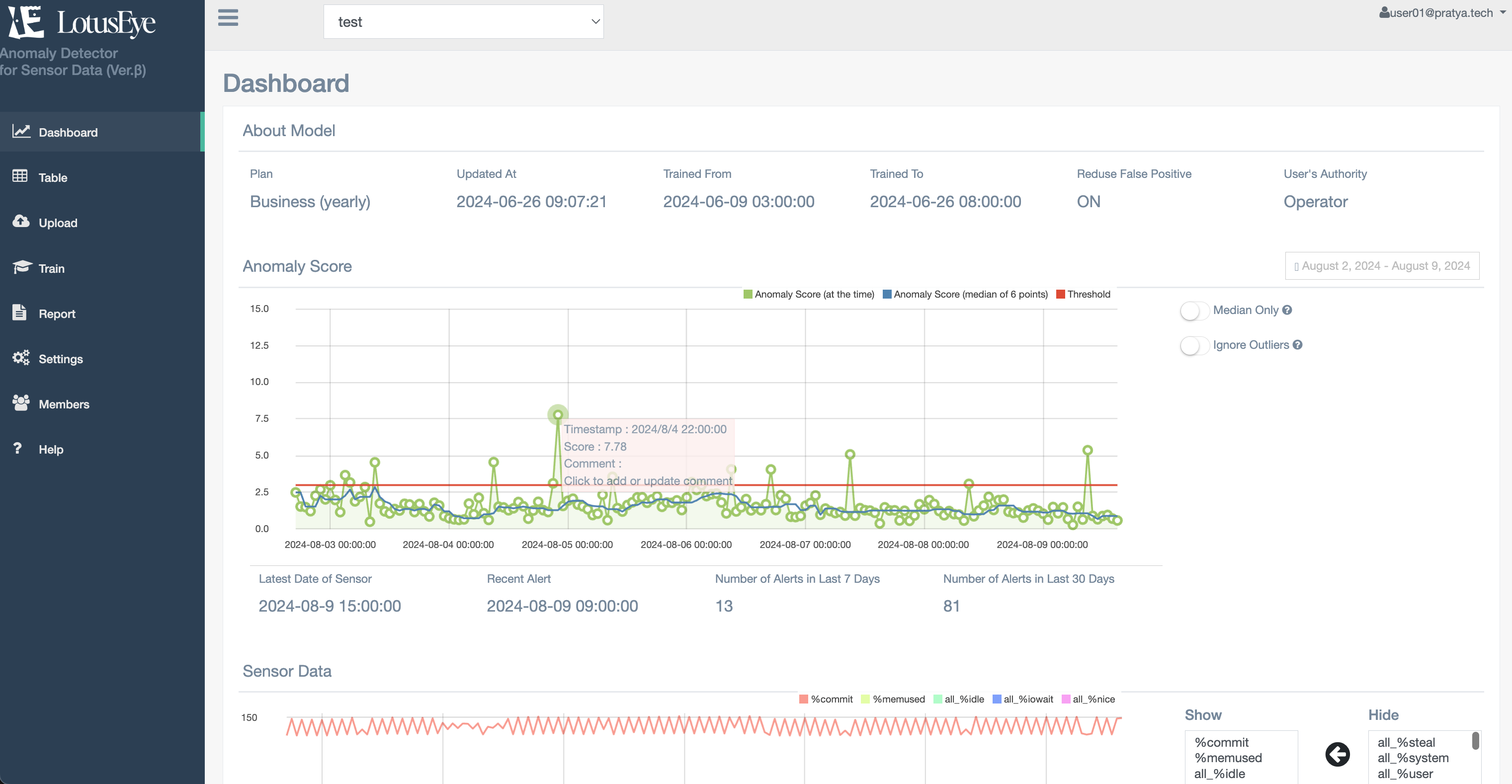The height and width of the screenshot is (784, 1512).
Task: Click the Members group icon
Action: [x=21, y=402]
